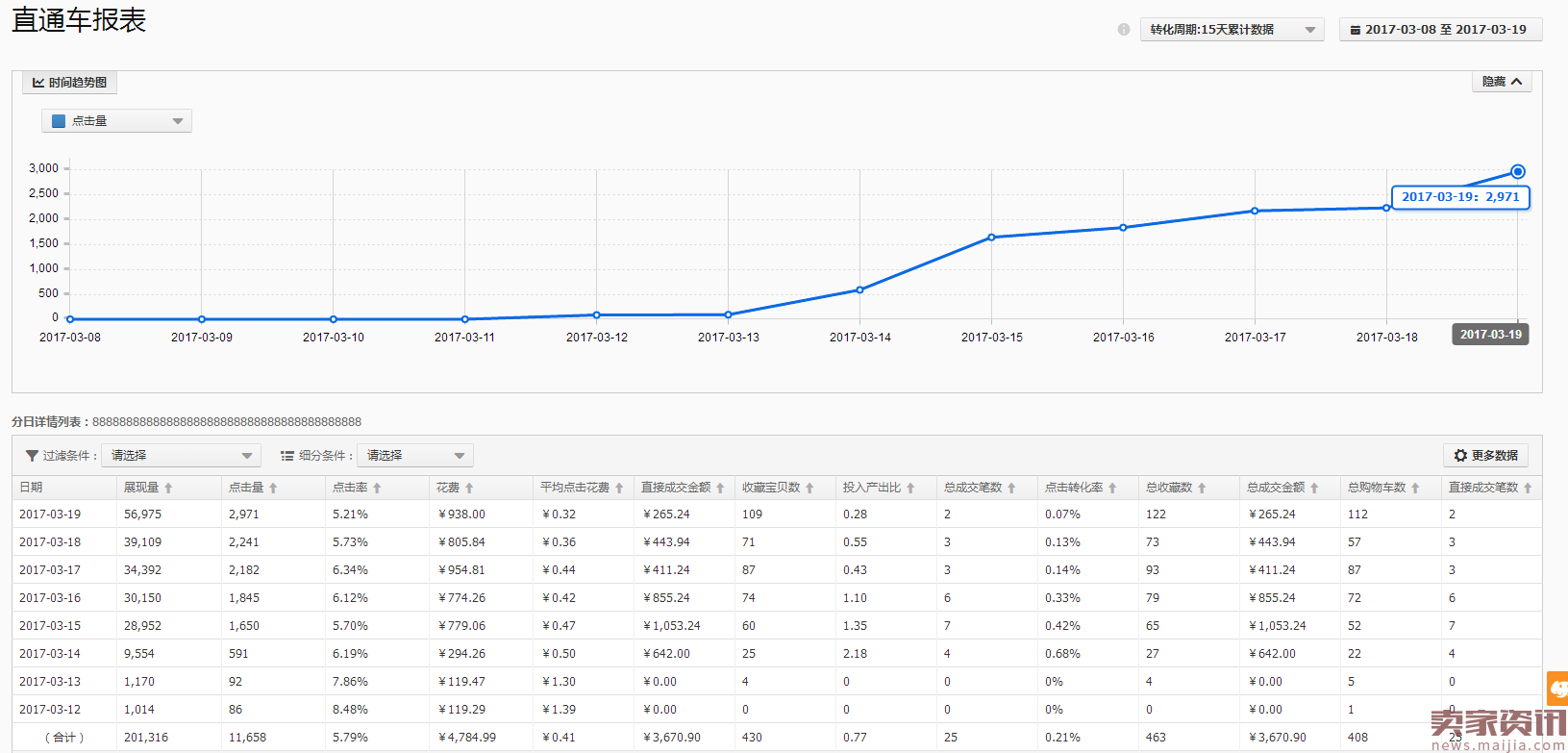Sort by 总成交笔数 column arrow

pyautogui.click(x=1011, y=489)
